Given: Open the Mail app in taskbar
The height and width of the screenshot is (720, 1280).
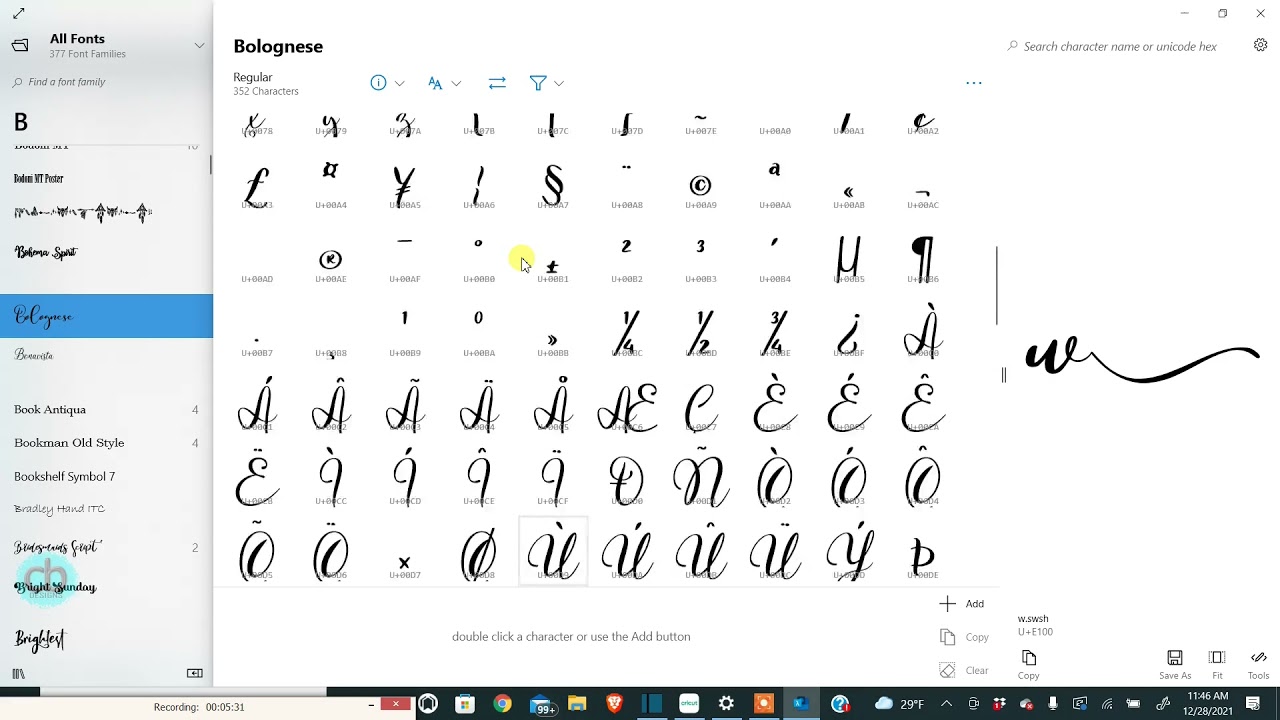Looking at the screenshot, I should 541,704.
